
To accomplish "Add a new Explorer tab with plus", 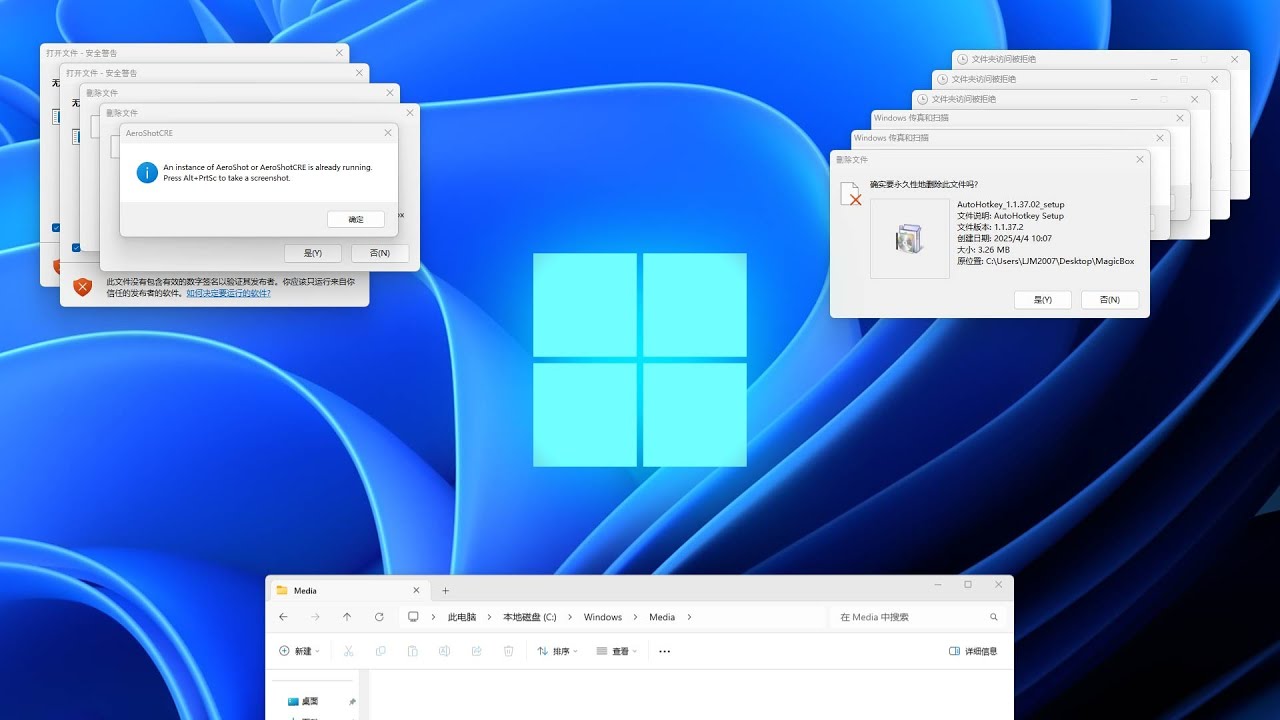I will (446, 590).
